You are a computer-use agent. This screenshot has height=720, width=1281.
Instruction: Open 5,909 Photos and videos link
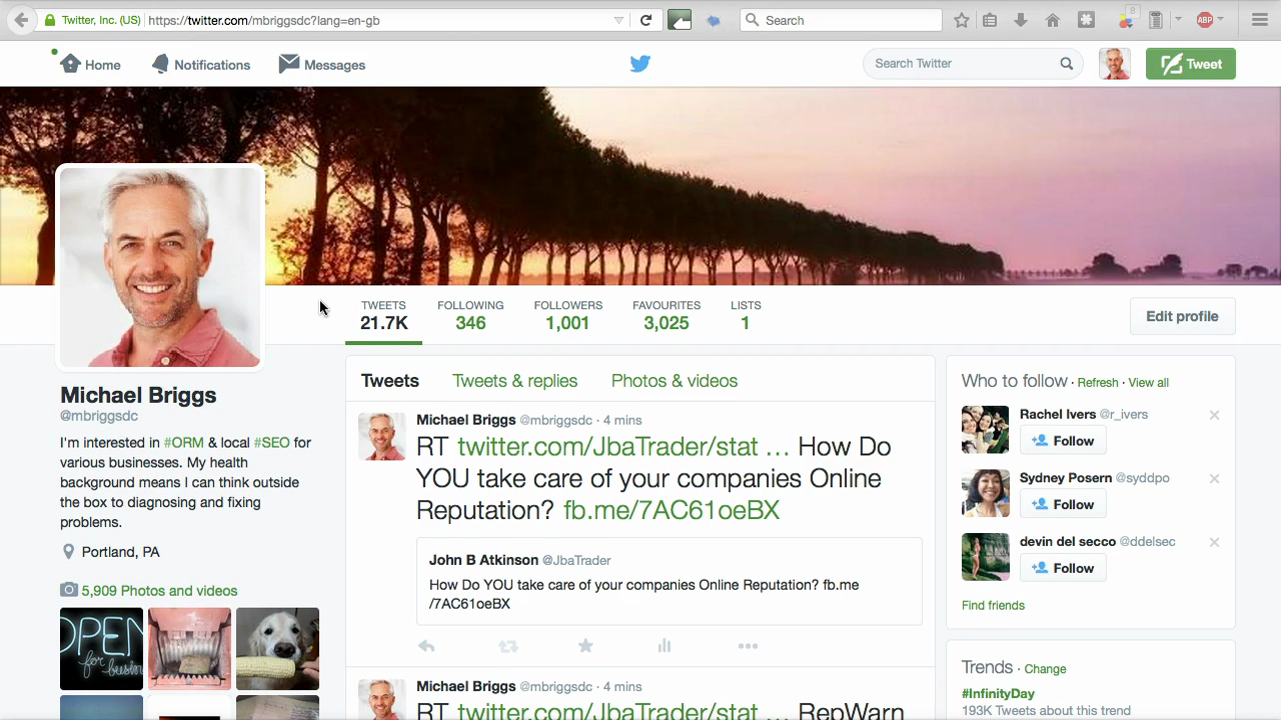click(x=149, y=590)
